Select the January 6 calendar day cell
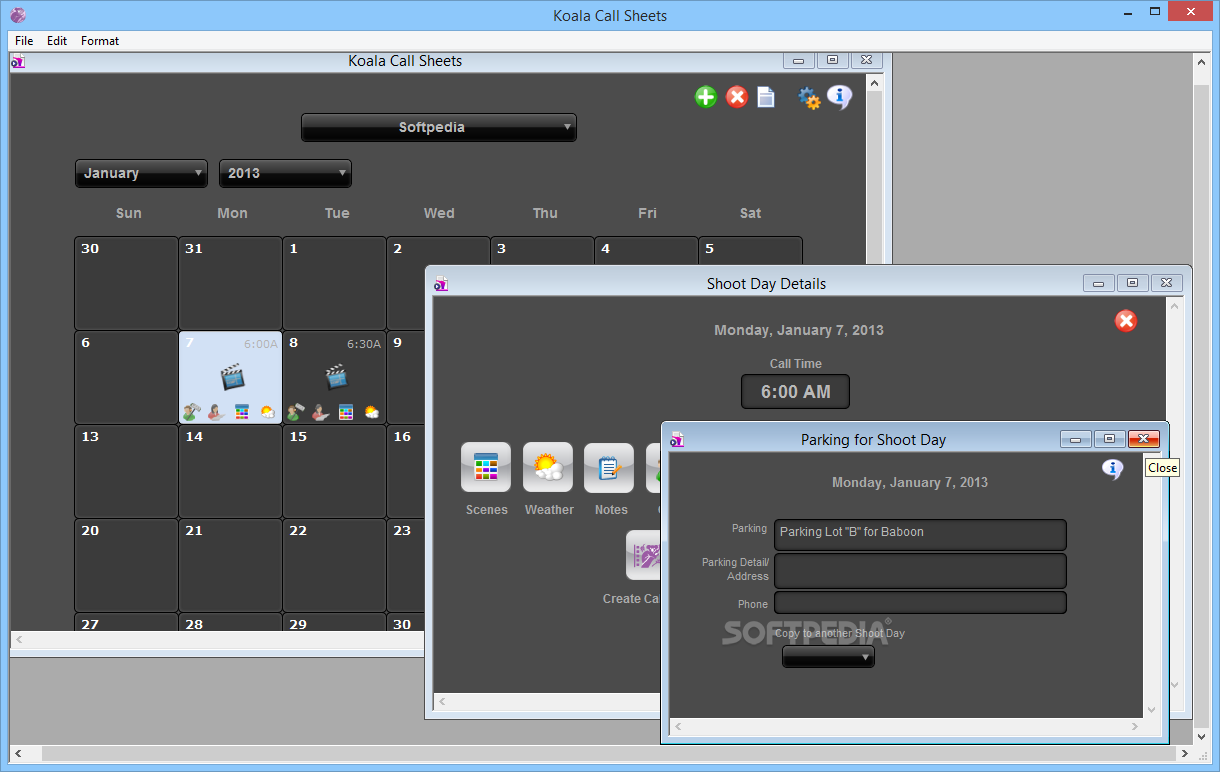Viewport: 1220px width, 772px height. (126, 377)
